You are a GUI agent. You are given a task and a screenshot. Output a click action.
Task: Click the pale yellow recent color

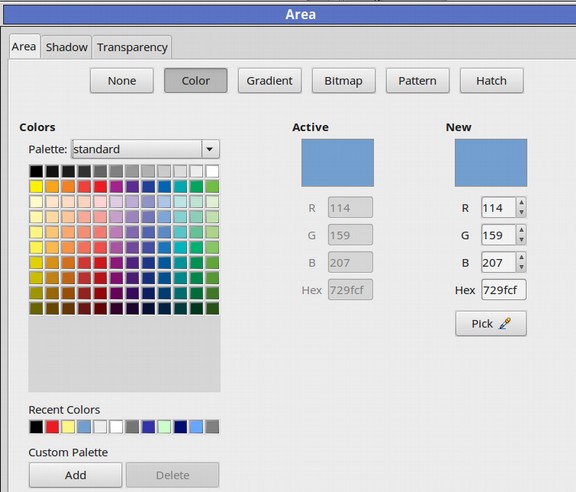point(68,427)
